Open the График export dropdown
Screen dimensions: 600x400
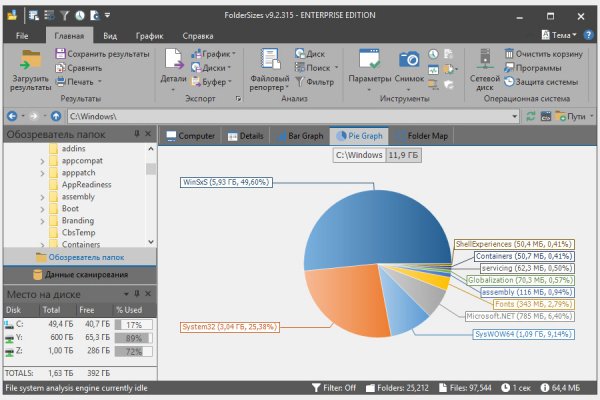214,54
